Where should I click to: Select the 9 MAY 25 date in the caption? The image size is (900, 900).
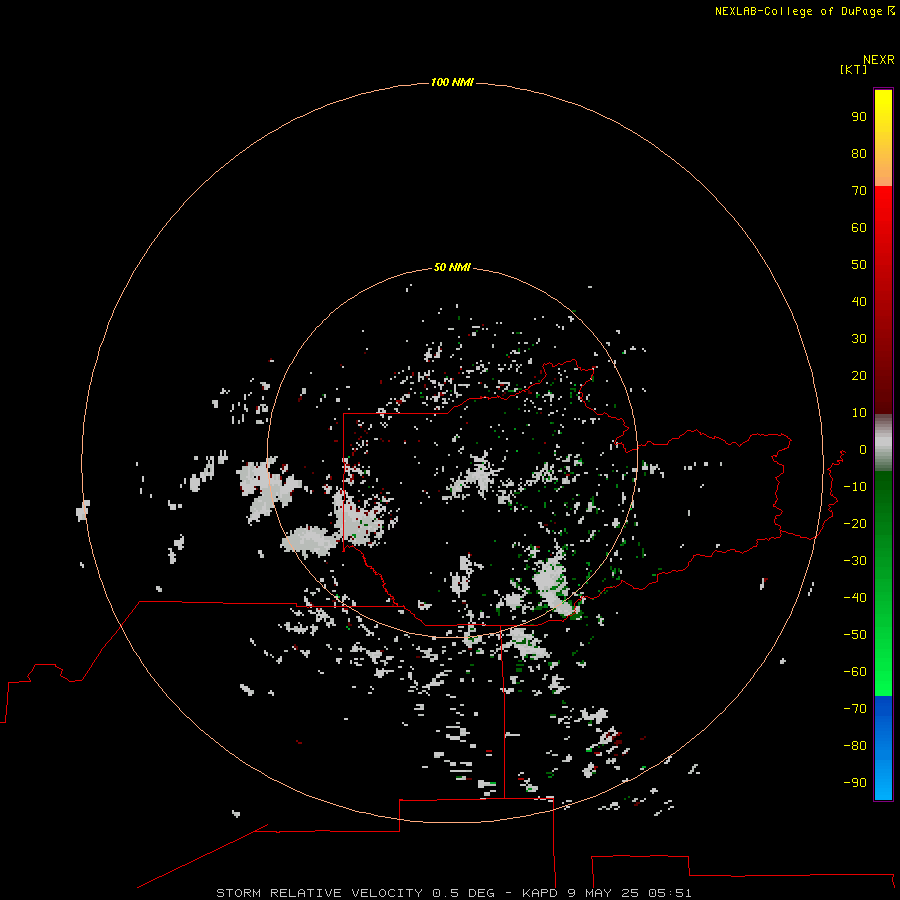[x=603, y=893]
